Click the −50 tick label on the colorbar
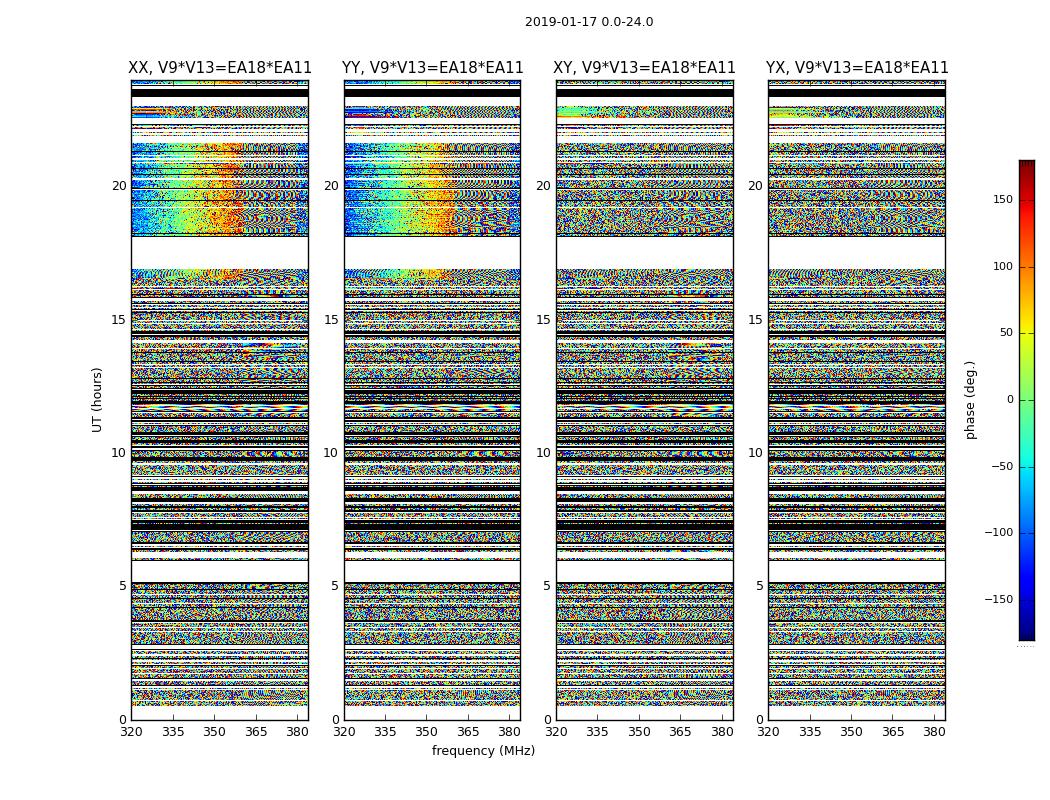This screenshot has width=1050, height=800. (x=1001, y=467)
